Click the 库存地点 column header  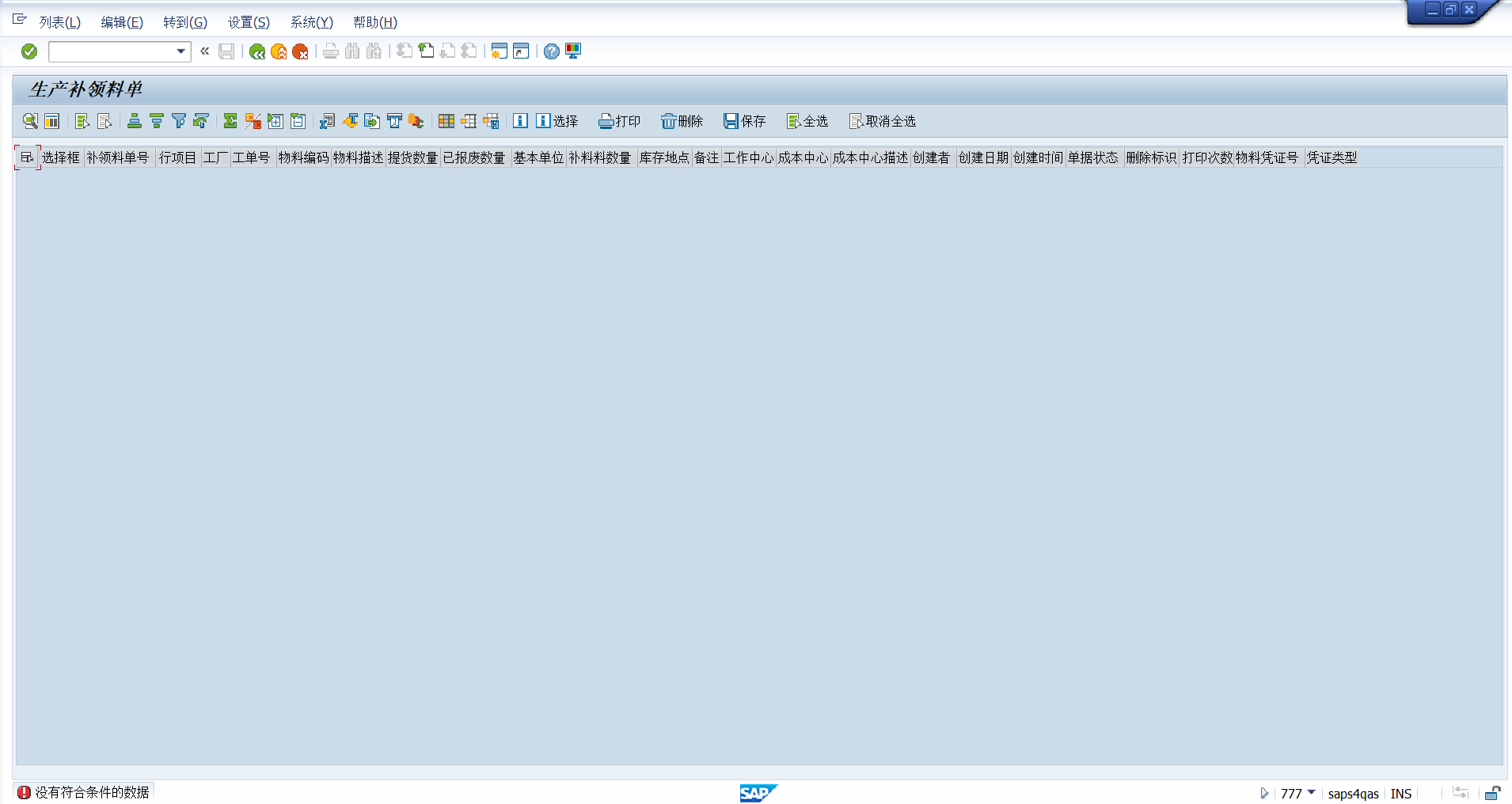tap(664, 157)
